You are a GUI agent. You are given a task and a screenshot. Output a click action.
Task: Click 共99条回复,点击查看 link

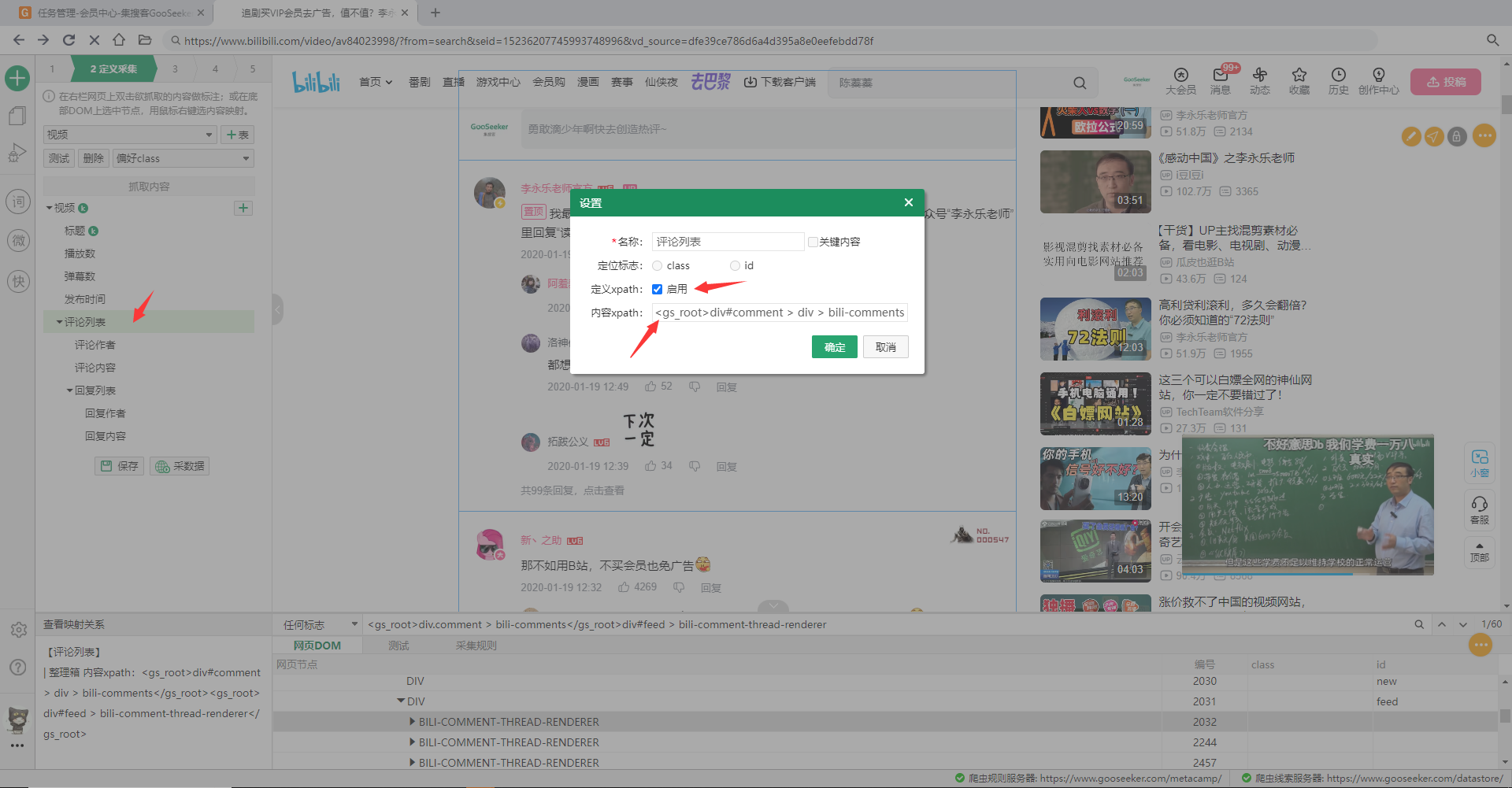click(x=573, y=490)
